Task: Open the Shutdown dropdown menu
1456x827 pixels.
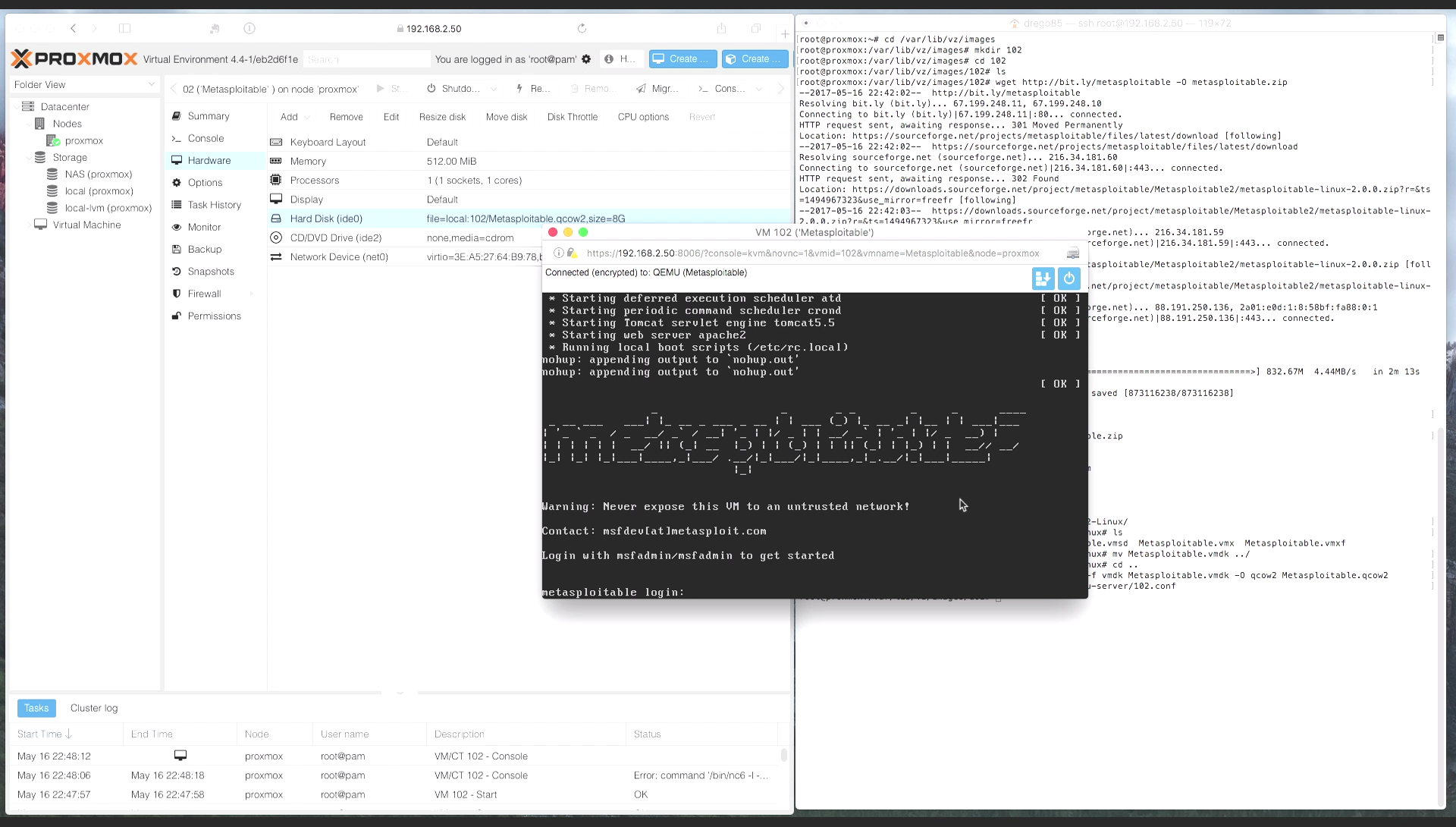Action: [x=494, y=88]
